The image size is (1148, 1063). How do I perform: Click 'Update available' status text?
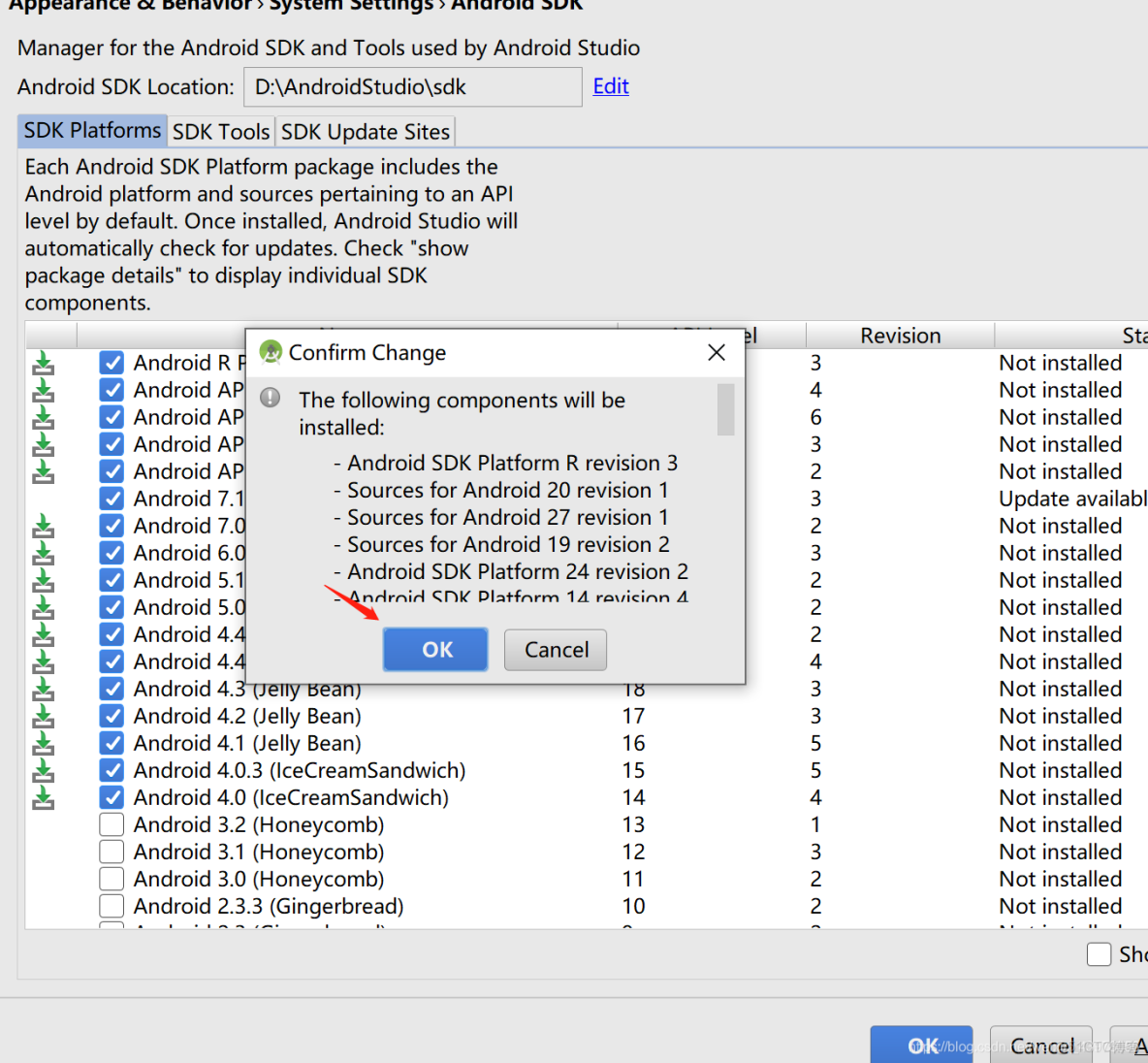(1072, 499)
